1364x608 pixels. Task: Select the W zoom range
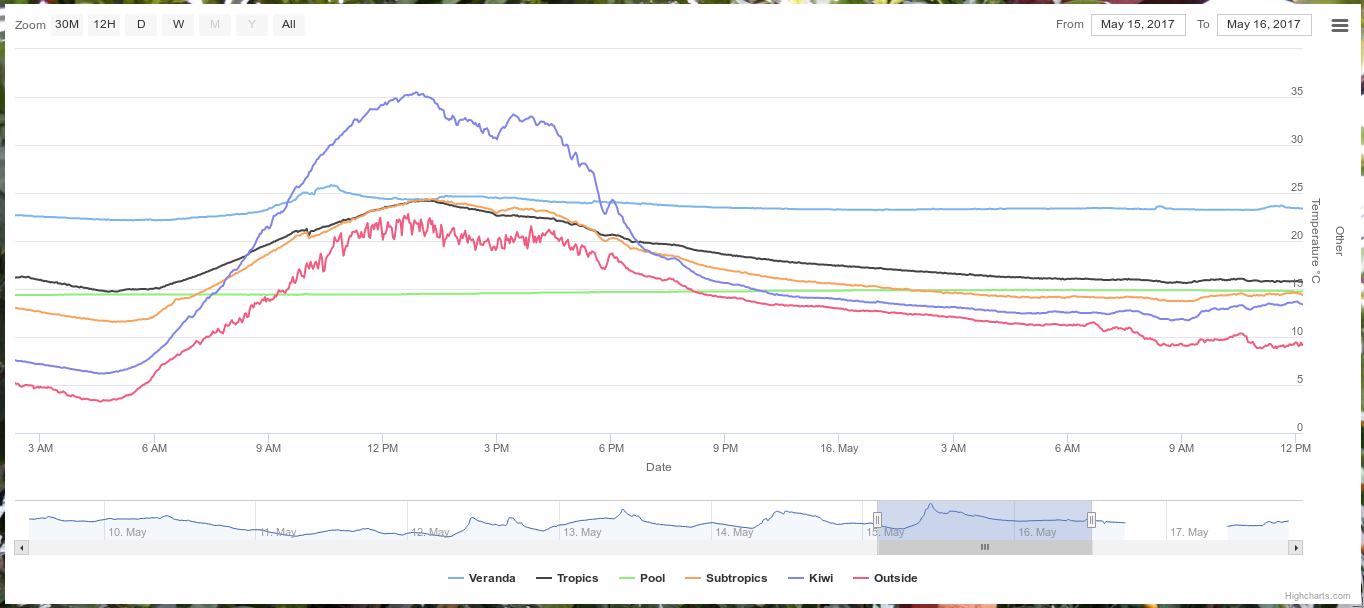(178, 25)
